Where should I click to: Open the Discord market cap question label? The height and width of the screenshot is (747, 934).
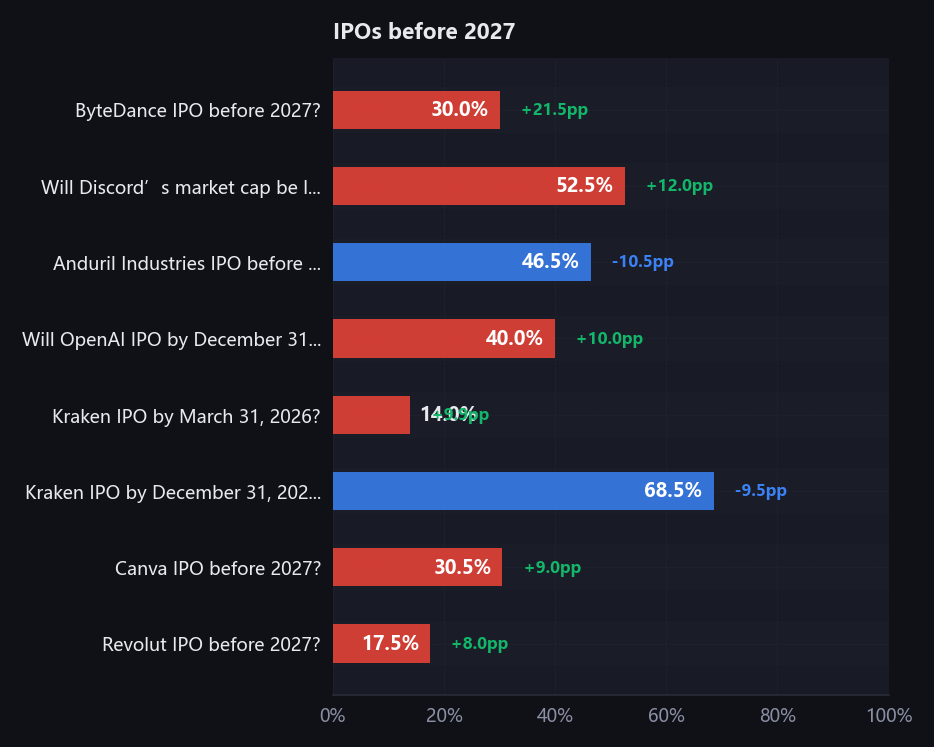pyautogui.click(x=181, y=187)
